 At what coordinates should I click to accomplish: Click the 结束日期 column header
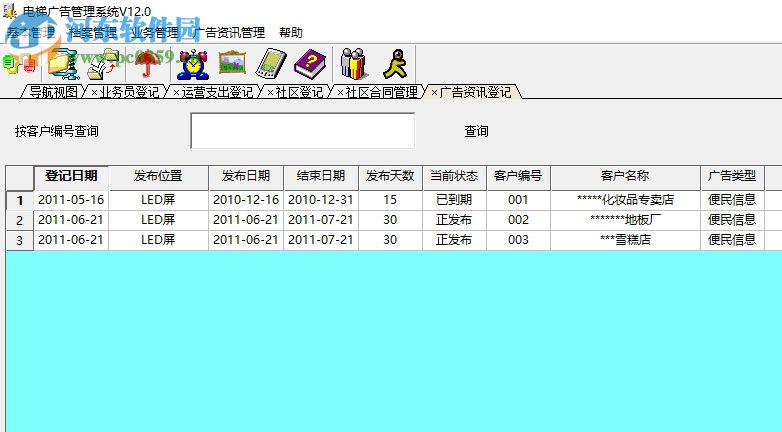[x=321, y=176]
